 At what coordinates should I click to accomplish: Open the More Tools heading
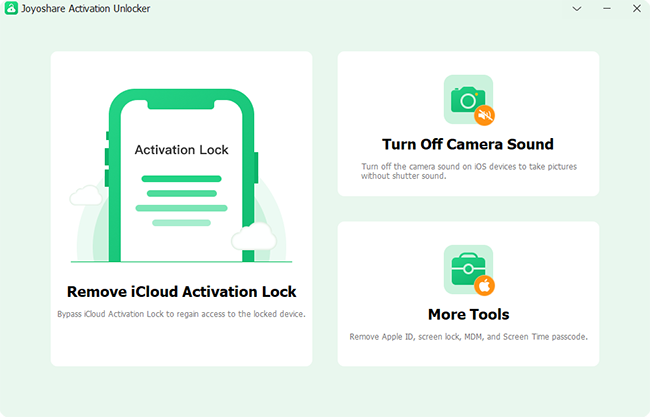(x=469, y=315)
